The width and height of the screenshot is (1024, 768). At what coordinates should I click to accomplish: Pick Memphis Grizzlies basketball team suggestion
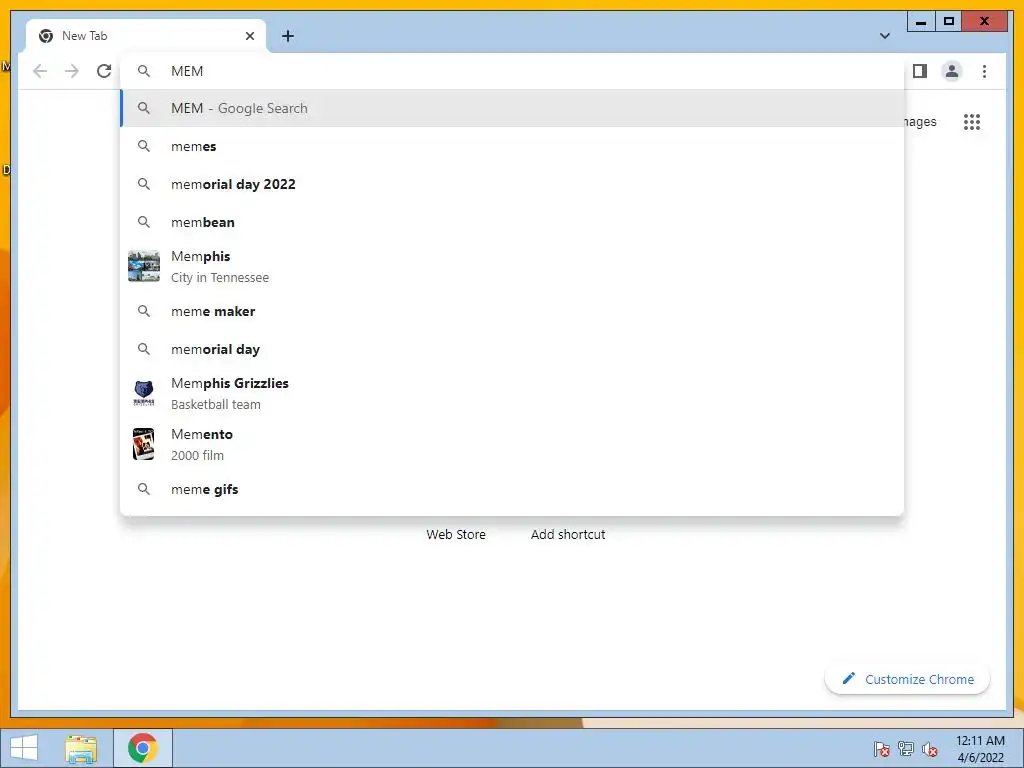(x=513, y=393)
